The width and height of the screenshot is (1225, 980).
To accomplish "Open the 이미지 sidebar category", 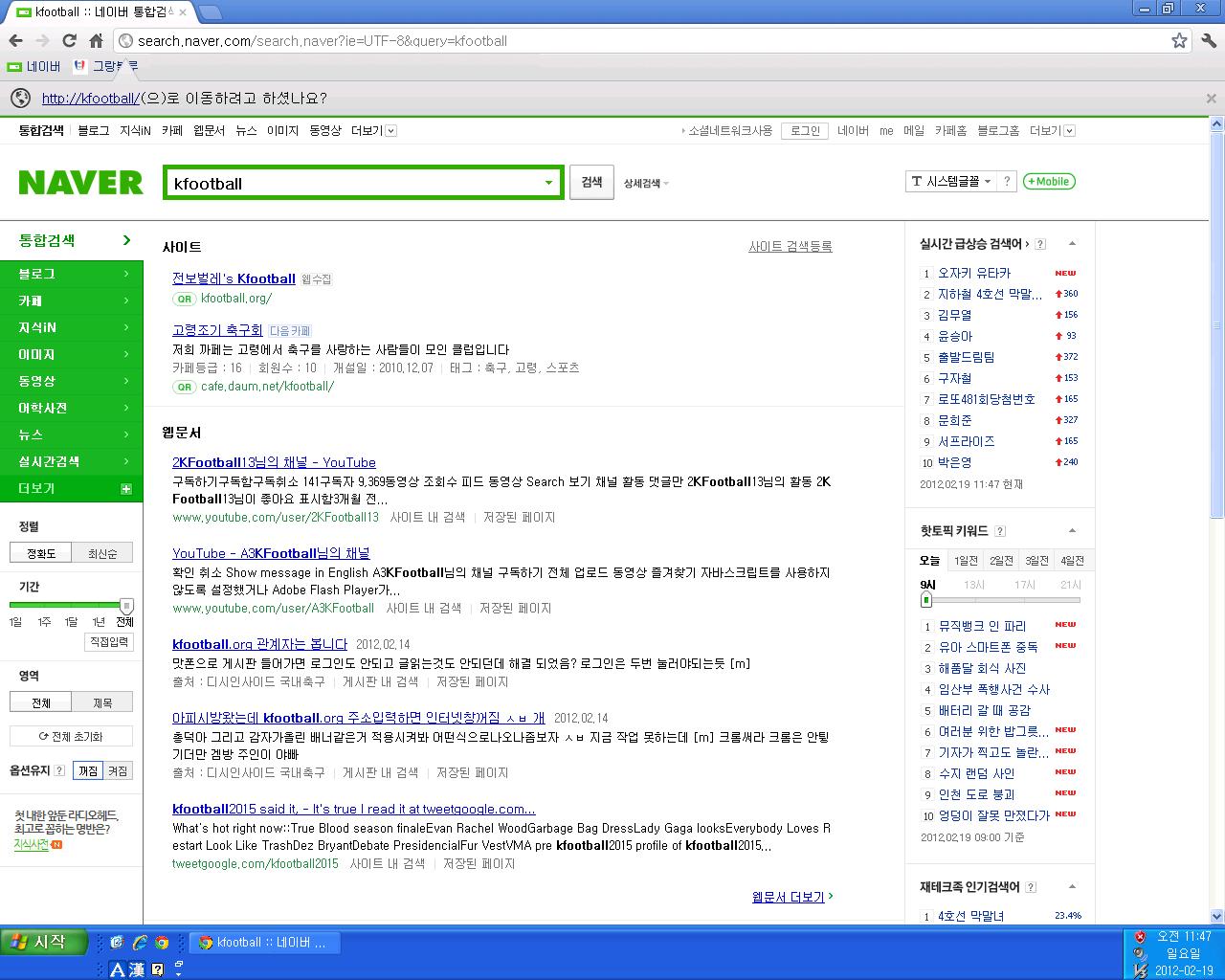I will coord(72,354).
